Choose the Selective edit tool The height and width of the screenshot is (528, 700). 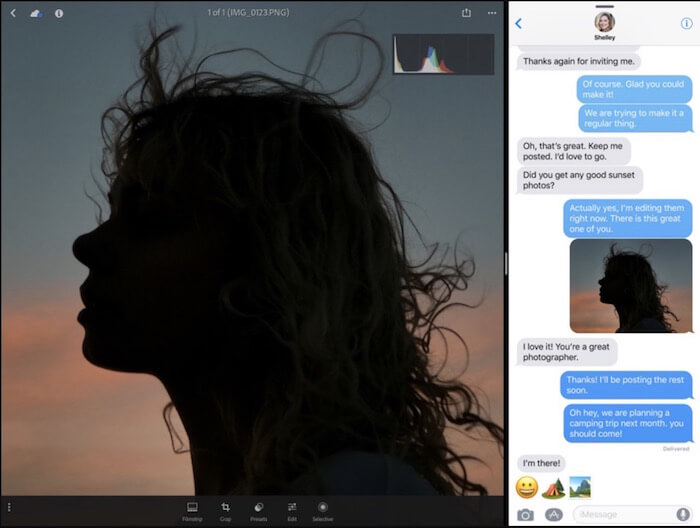click(323, 511)
